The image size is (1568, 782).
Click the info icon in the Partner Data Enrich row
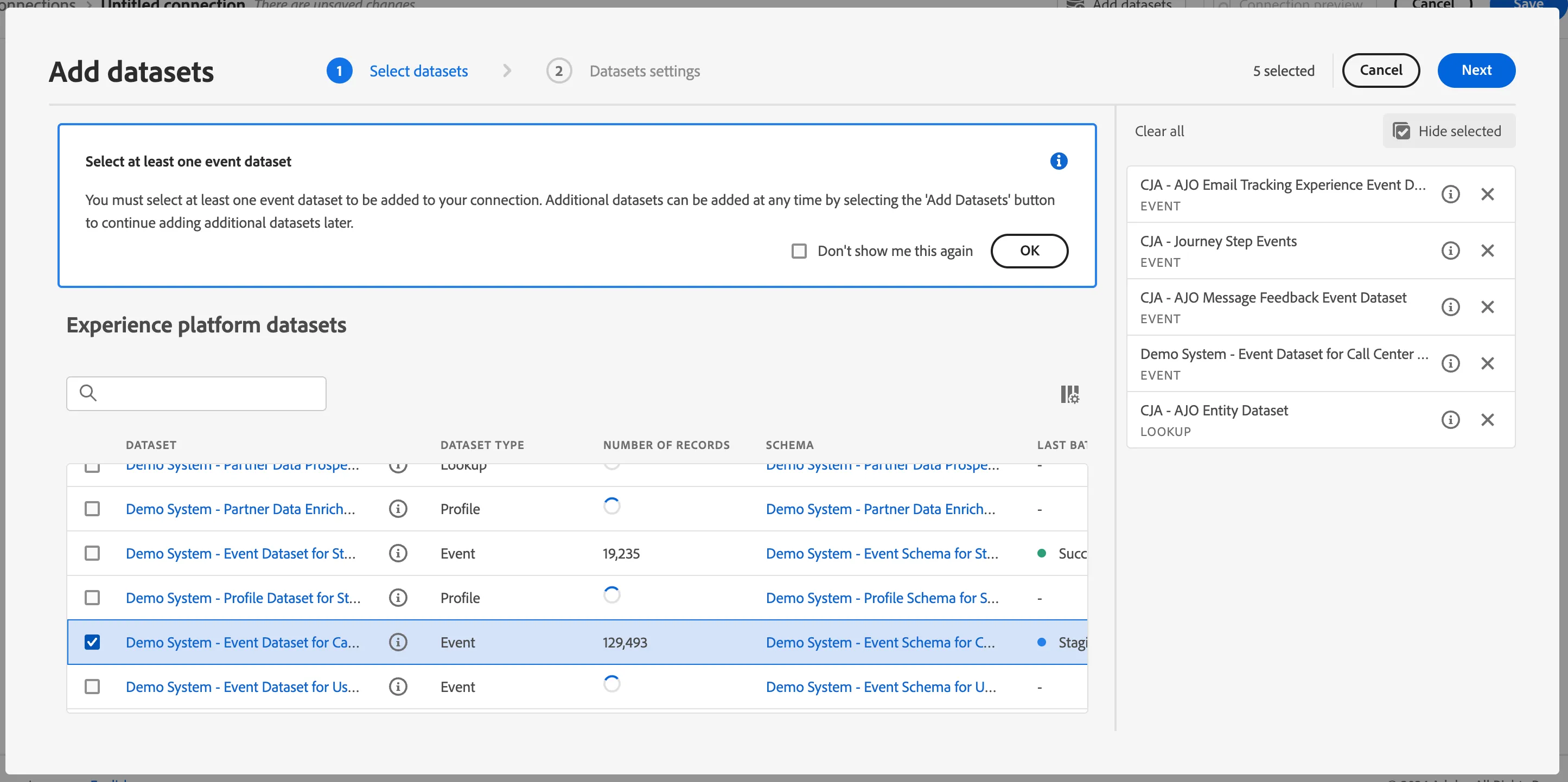coord(398,508)
